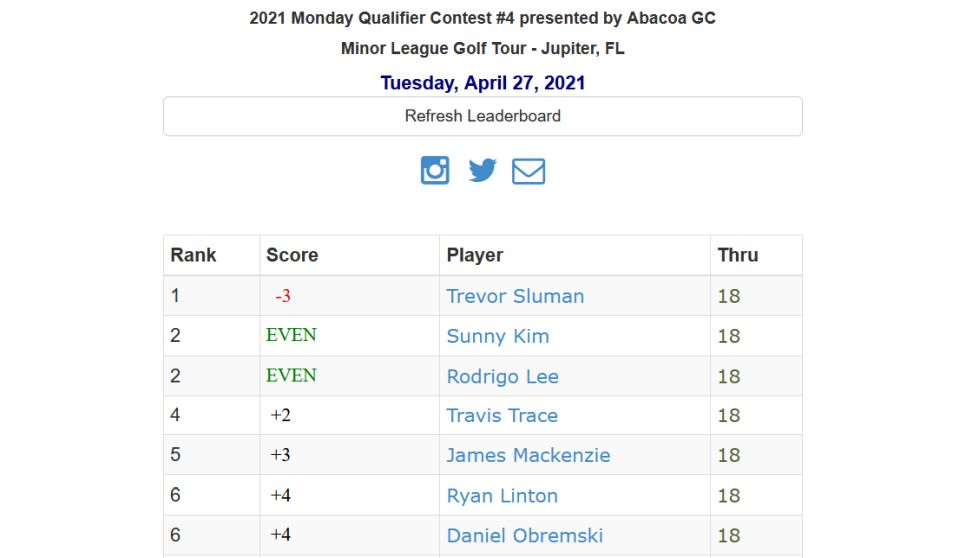Click the email envelope icon

(529, 172)
